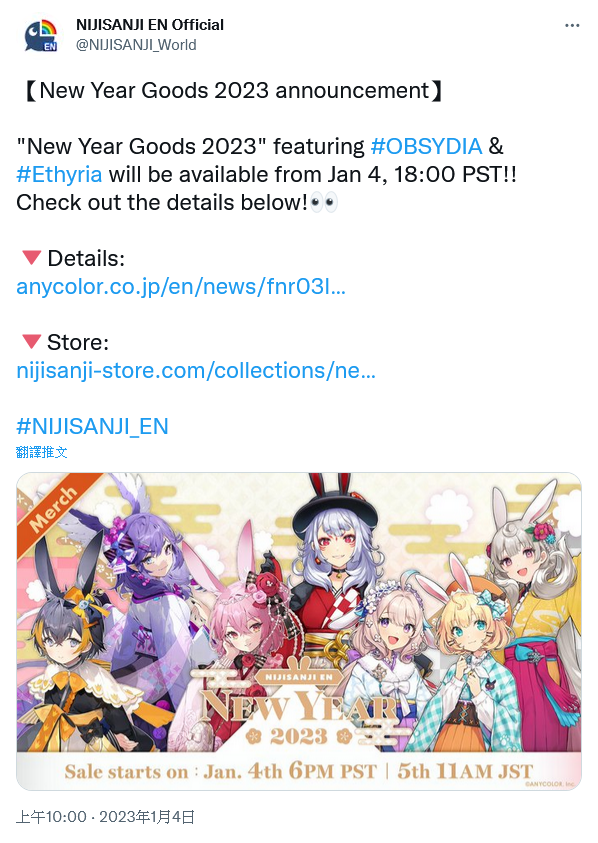Click the NIJISANJI EN New Year 2023 logo
The width and height of the screenshot is (598, 843).
pyautogui.click(x=298, y=709)
